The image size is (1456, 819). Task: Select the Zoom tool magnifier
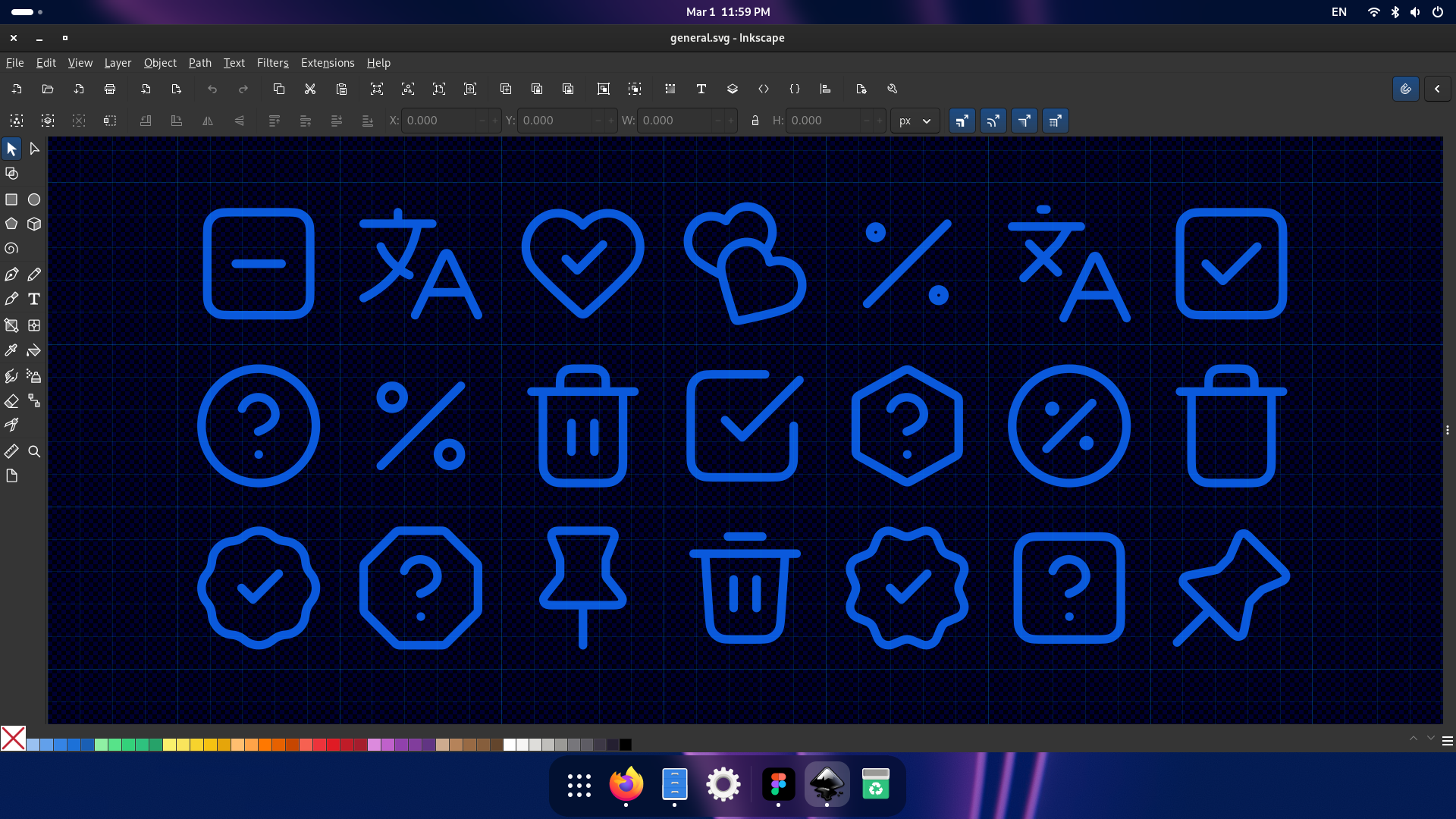pos(34,451)
